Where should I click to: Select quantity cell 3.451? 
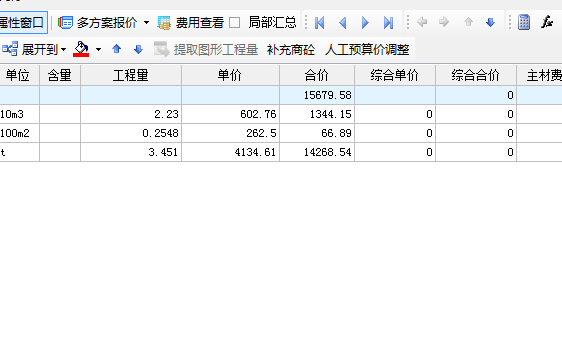(131, 152)
